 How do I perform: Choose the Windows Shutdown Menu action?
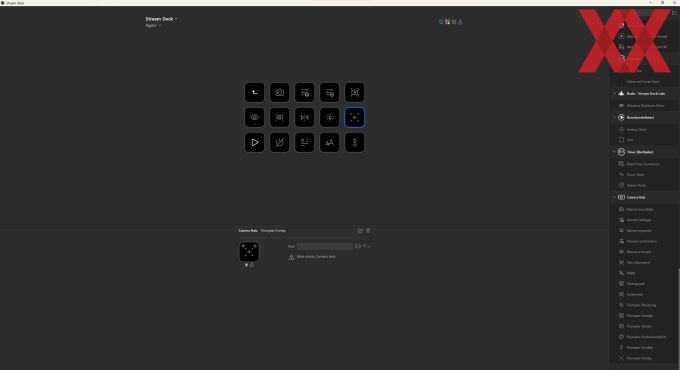[x=644, y=105]
